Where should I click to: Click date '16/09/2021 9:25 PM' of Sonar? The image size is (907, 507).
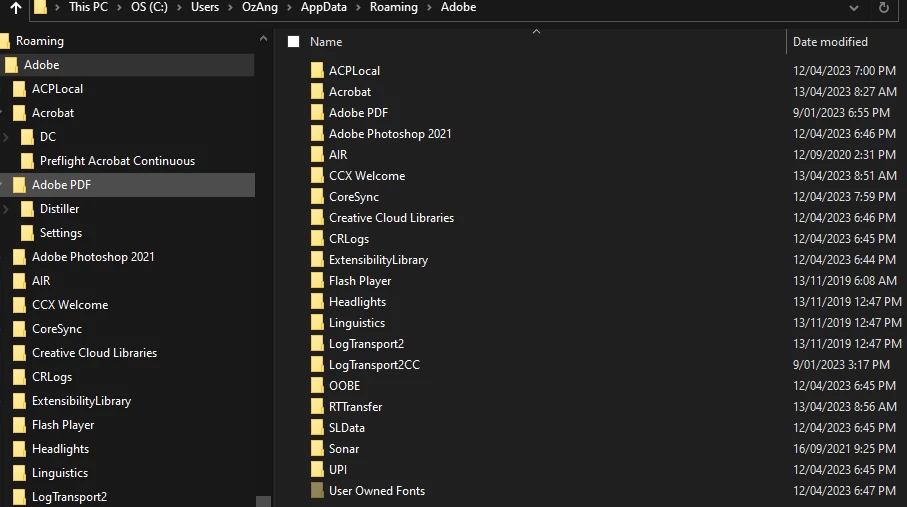click(844, 449)
